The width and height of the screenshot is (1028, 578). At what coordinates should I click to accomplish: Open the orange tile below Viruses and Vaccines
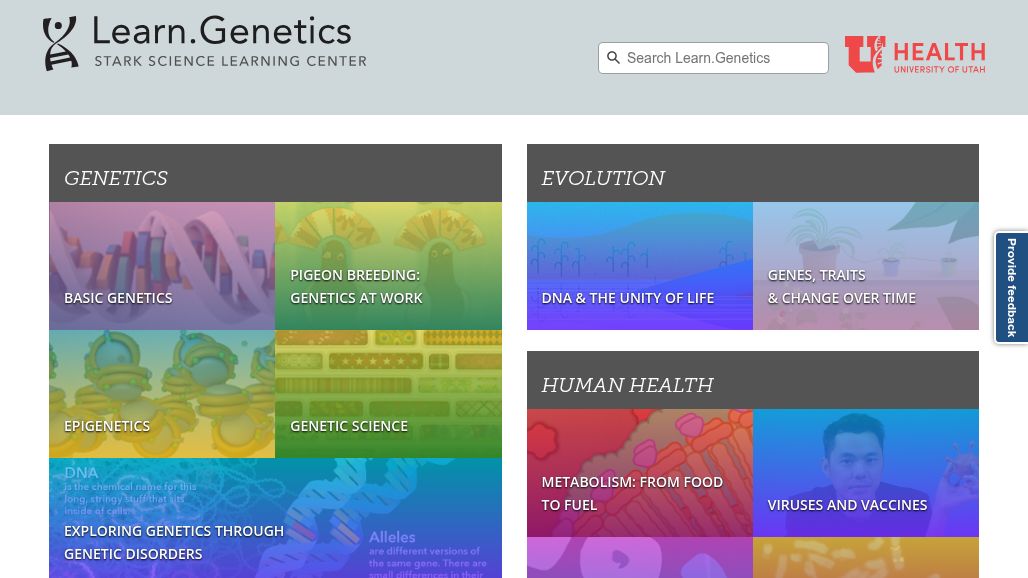pyautogui.click(x=866, y=558)
